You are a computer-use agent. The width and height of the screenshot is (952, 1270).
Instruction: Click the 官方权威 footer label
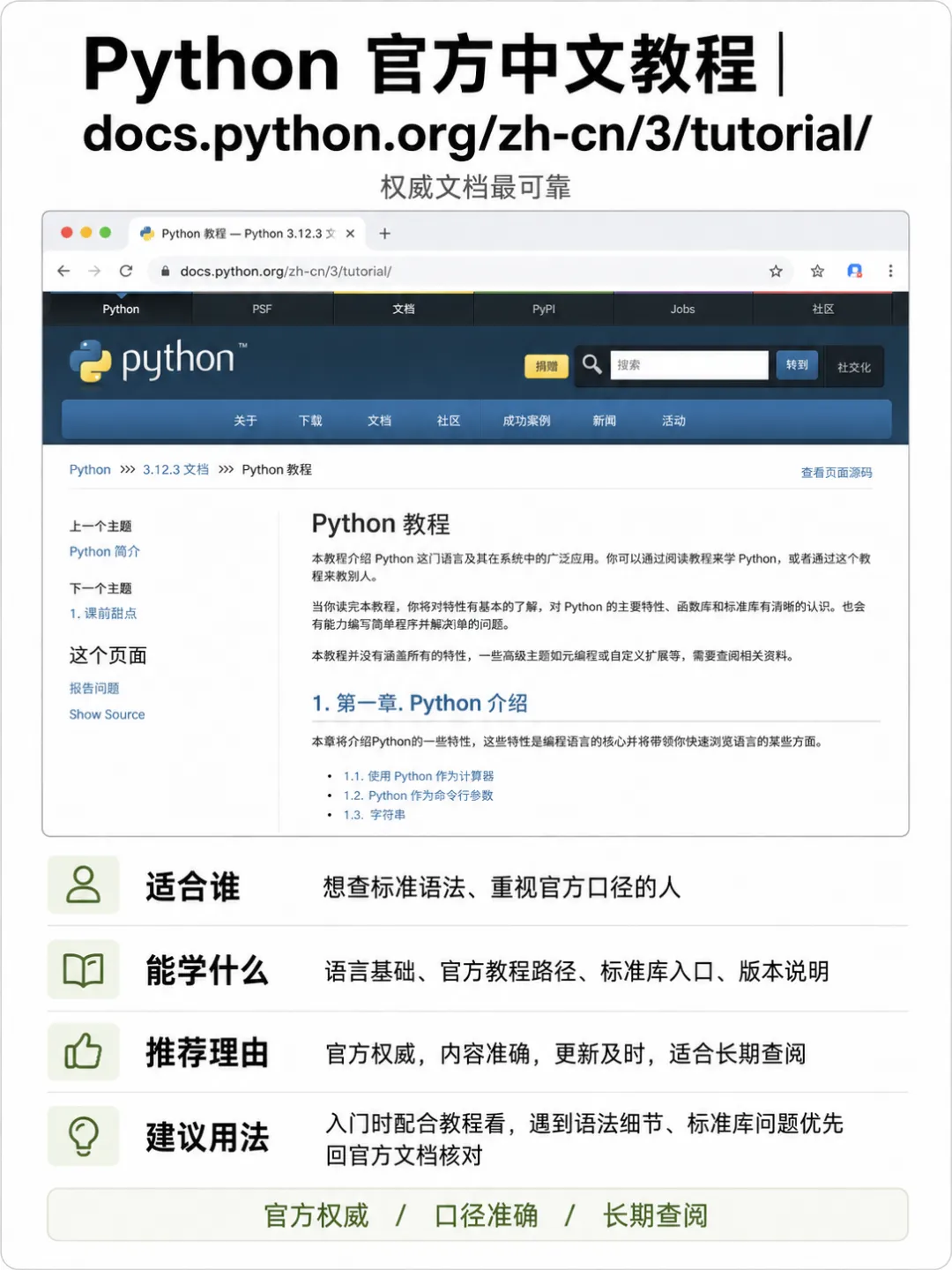coord(316,1215)
